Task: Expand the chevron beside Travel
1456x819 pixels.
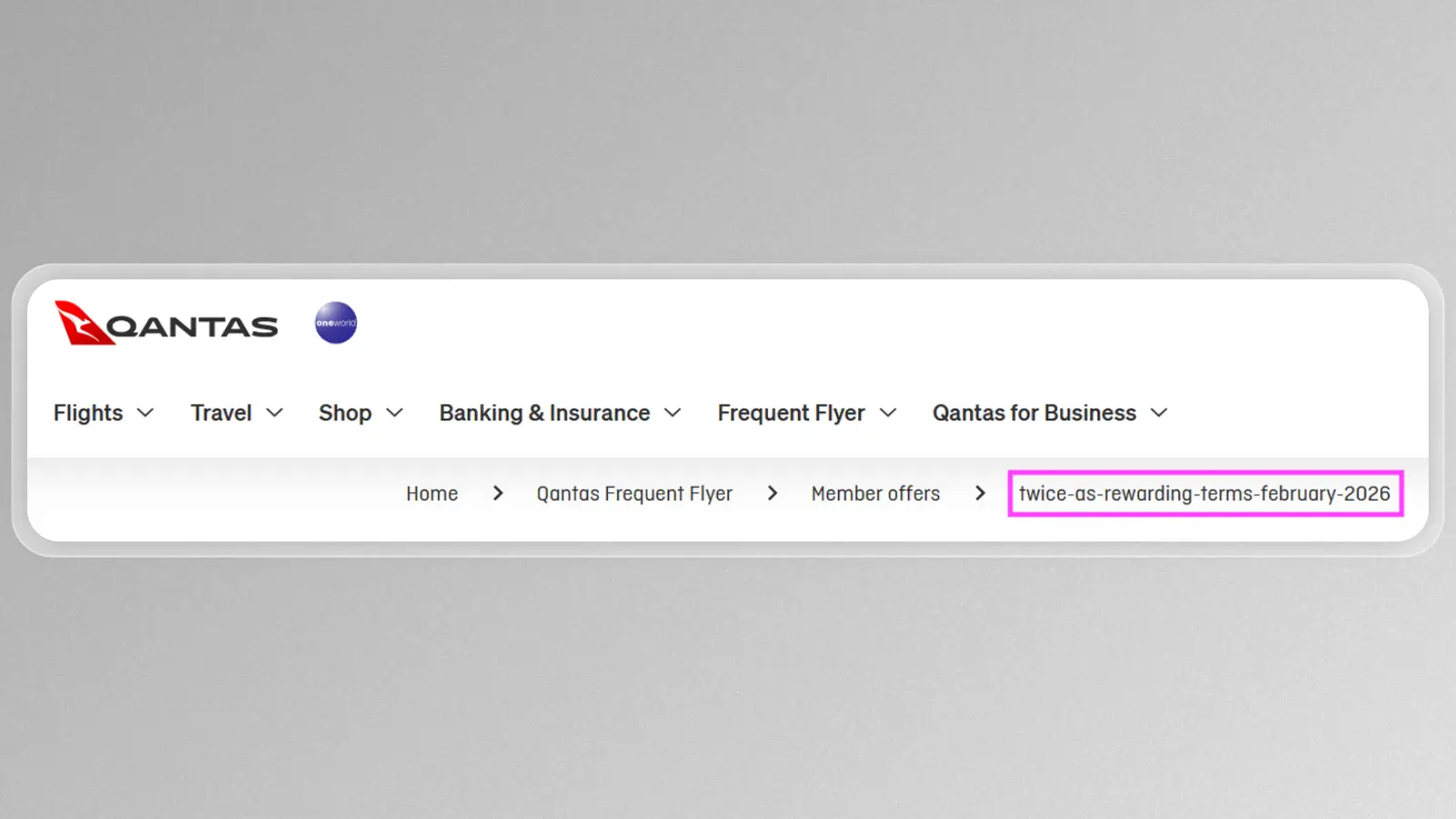Action: [274, 413]
